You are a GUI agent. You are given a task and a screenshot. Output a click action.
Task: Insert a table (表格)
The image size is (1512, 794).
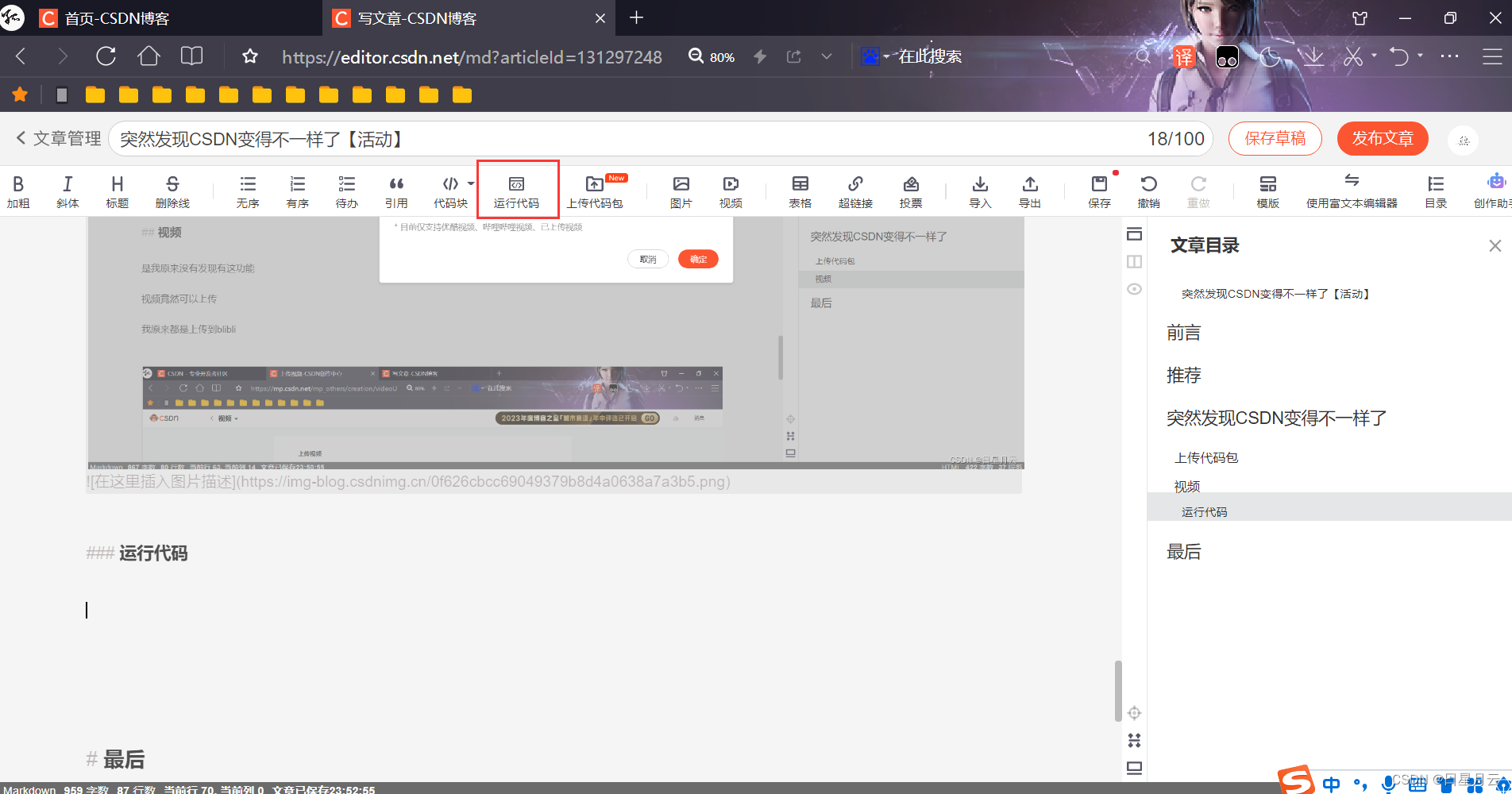tap(800, 192)
